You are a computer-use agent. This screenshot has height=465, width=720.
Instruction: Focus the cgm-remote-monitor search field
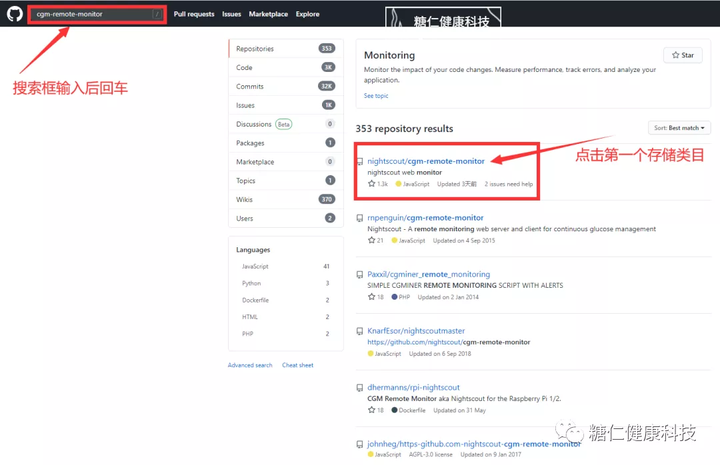pos(96,14)
